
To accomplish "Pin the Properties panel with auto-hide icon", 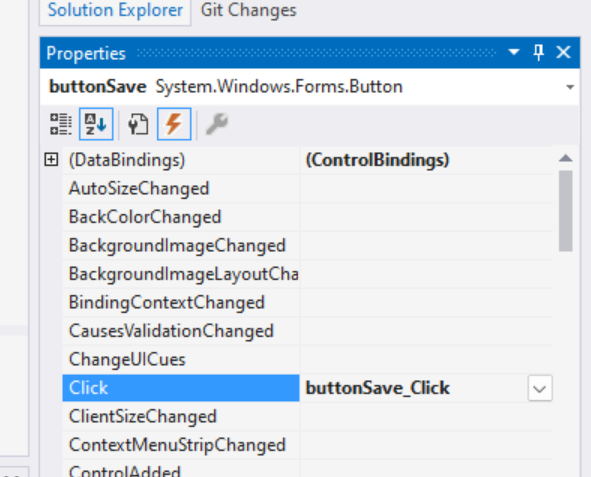I will click(539, 52).
